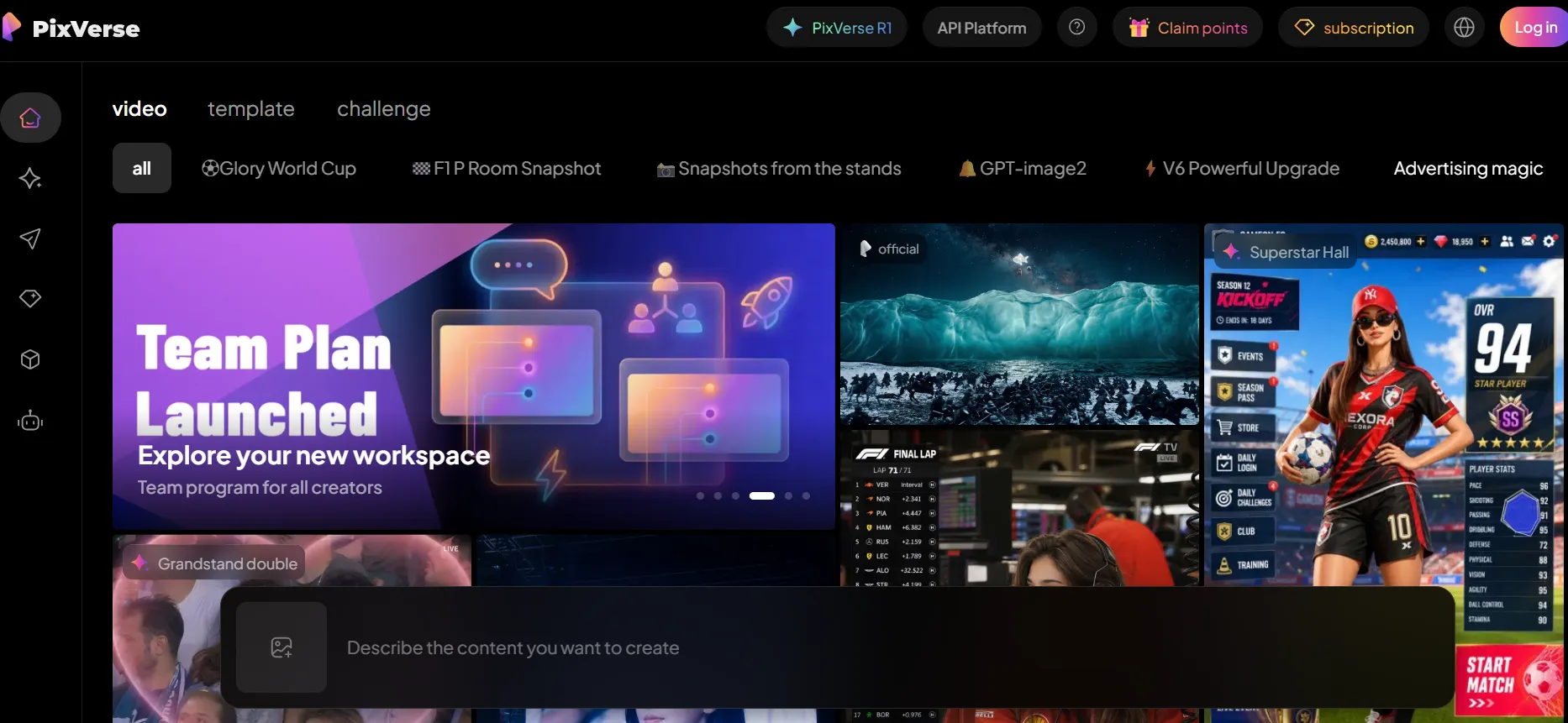This screenshot has height=723, width=1568.
Task: Click the first carousel dot
Action: pyautogui.click(x=700, y=495)
